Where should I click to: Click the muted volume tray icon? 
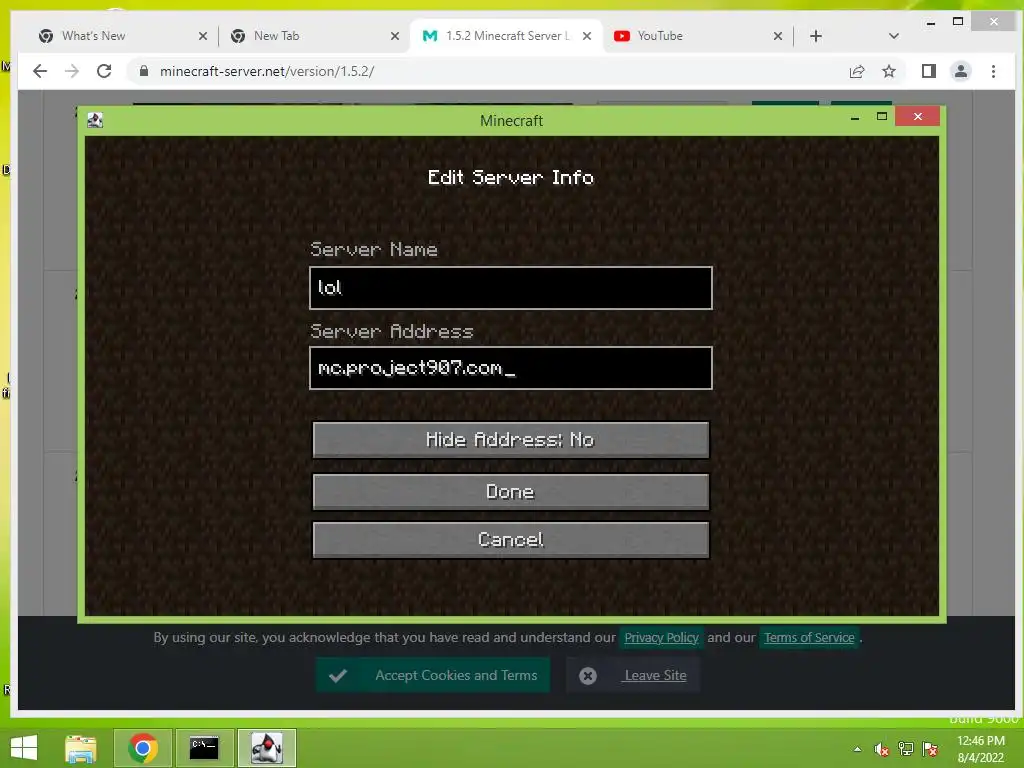coord(881,749)
